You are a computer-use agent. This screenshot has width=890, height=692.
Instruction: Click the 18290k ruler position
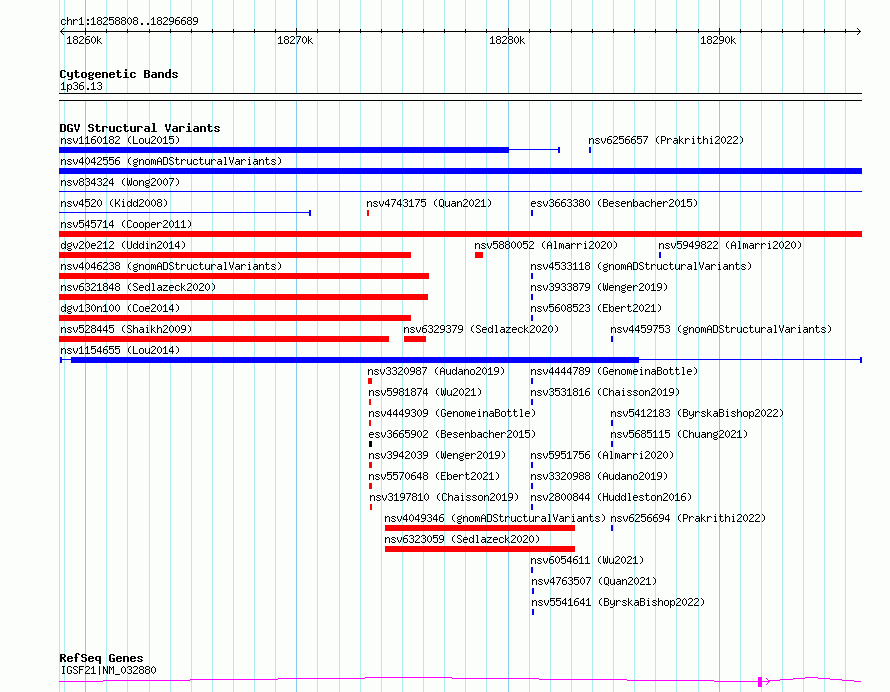(x=718, y=40)
